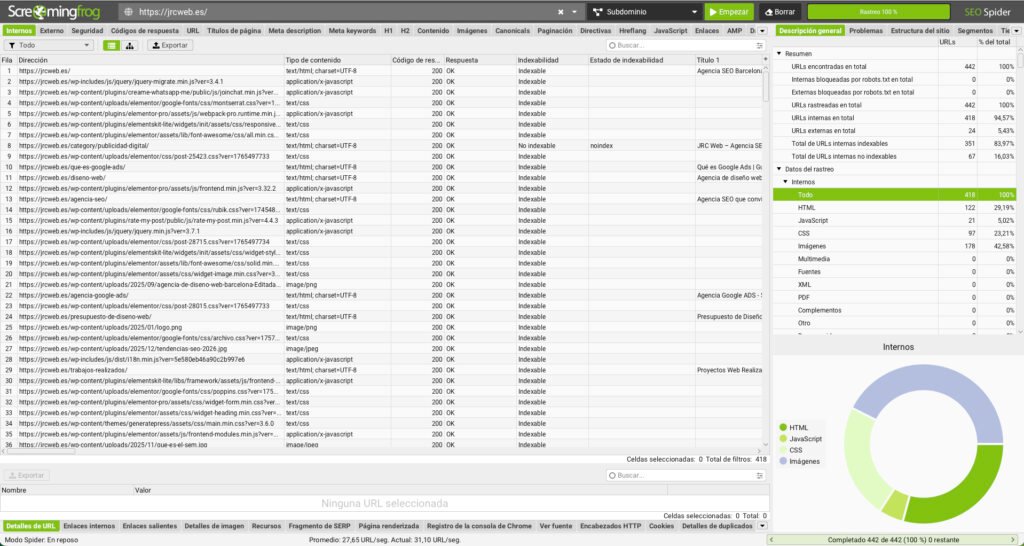Sort by the Dirección column header
The height and width of the screenshot is (546, 1024).
(150, 60)
